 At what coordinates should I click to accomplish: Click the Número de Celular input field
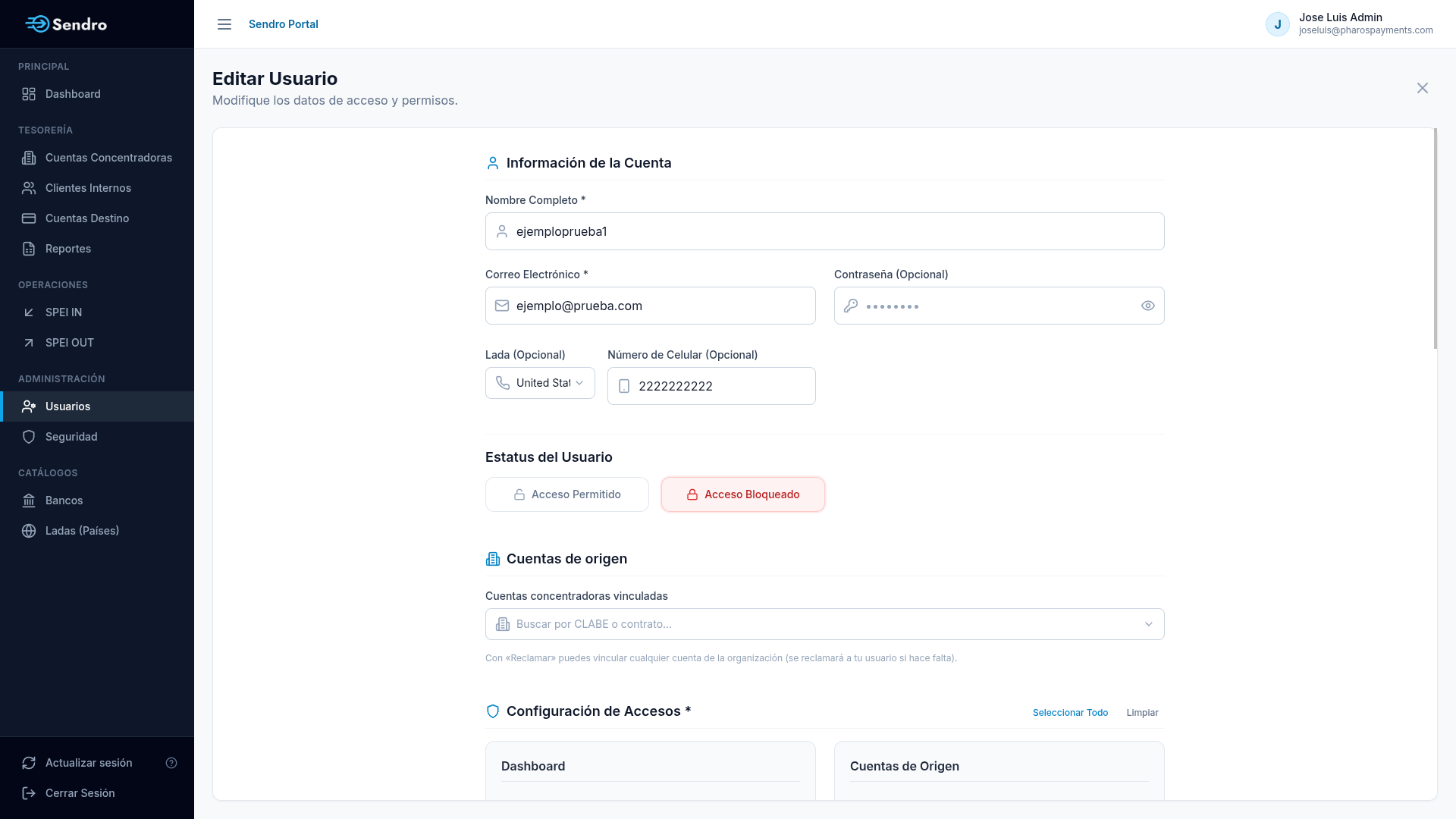tap(711, 386)
